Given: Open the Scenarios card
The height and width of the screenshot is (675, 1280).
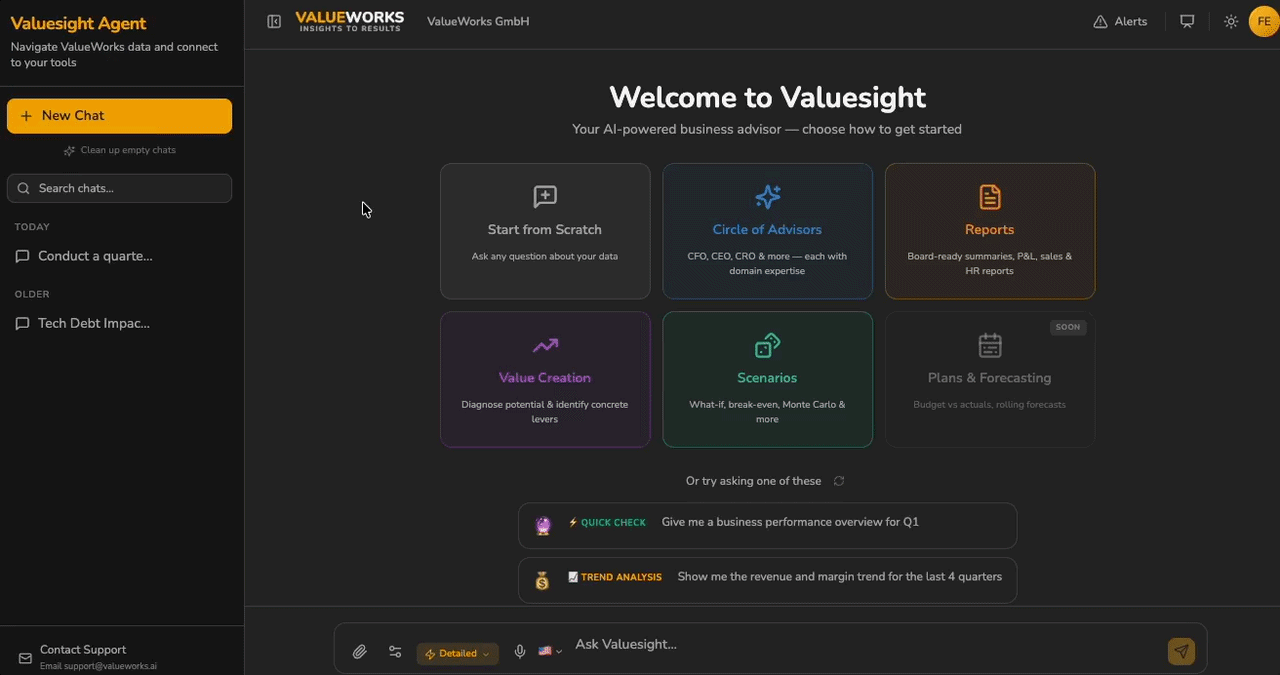Looking at the screenshot, I should (767, 379).
